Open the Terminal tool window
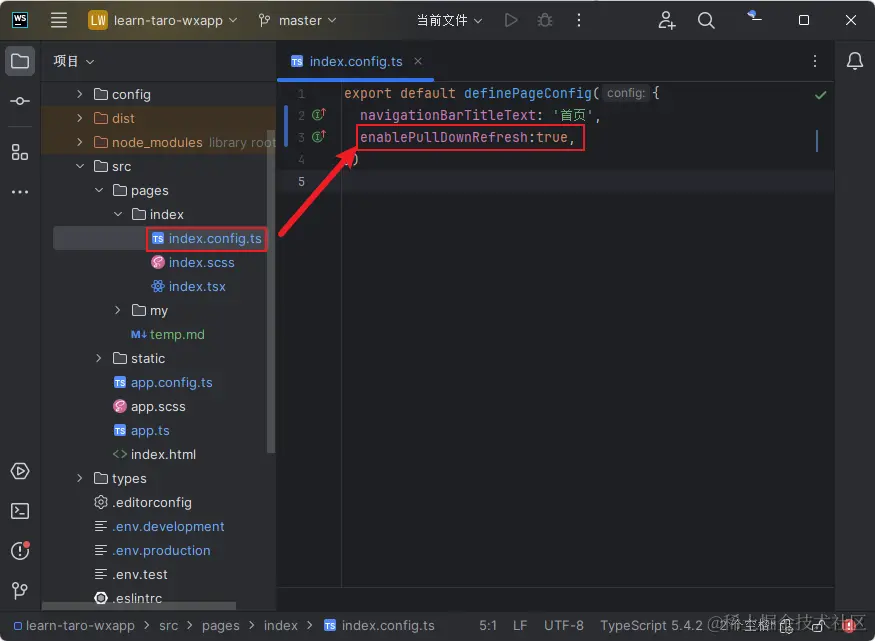The height and width of the screenshot is (641, 875). click(x=20, y=511)
